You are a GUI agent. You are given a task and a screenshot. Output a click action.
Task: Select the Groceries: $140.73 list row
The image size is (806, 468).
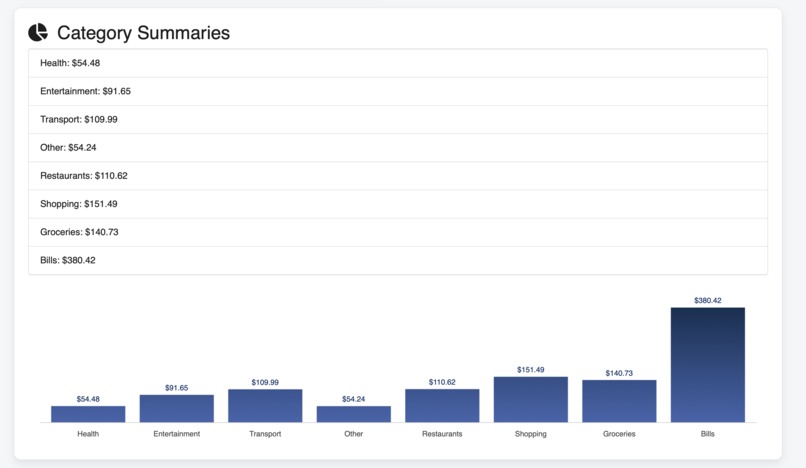pyautogui.click(x=398, y=232)
